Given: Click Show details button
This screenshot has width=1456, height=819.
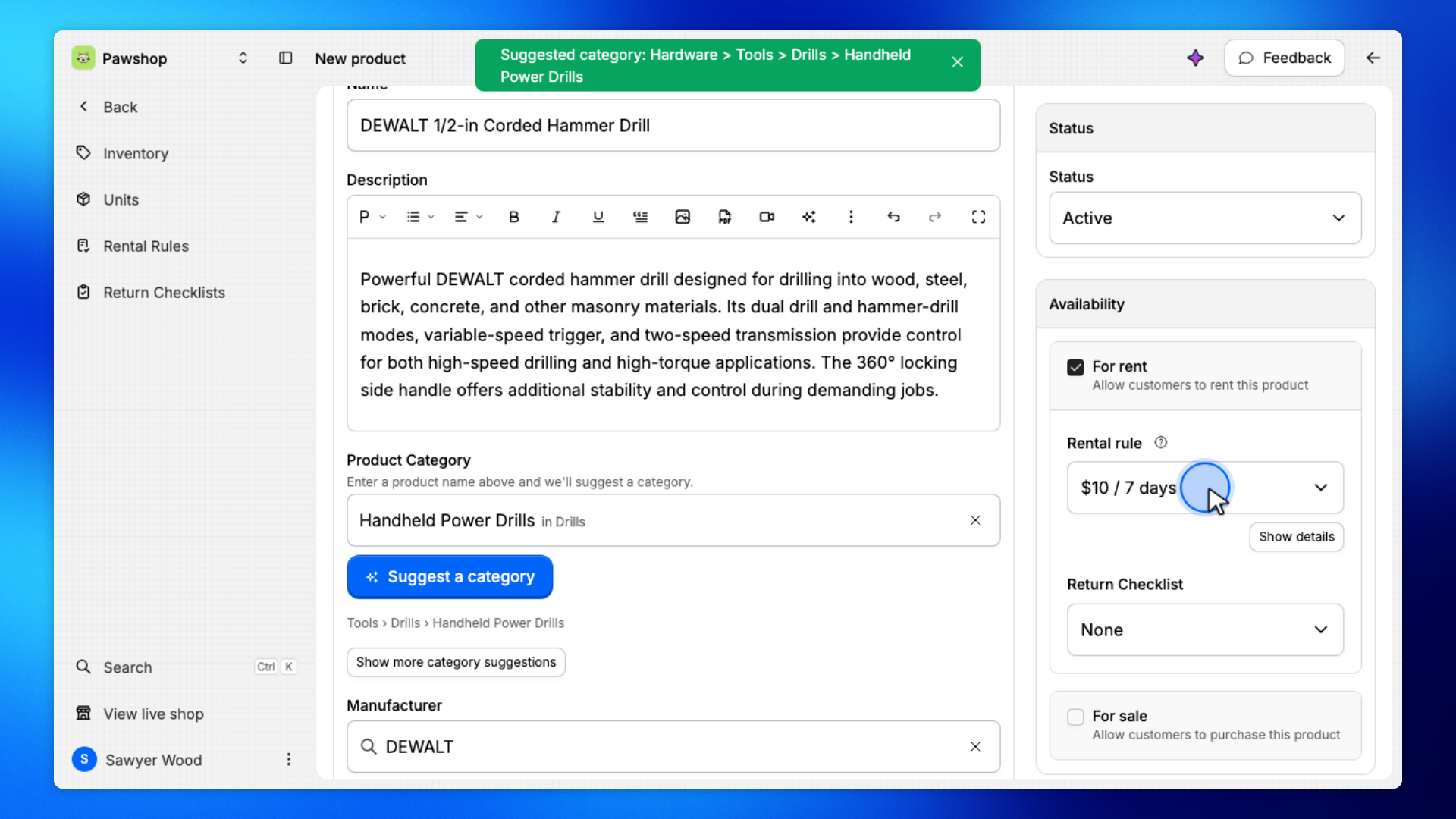Looking at the screenshot, I should click(1297, 537).
